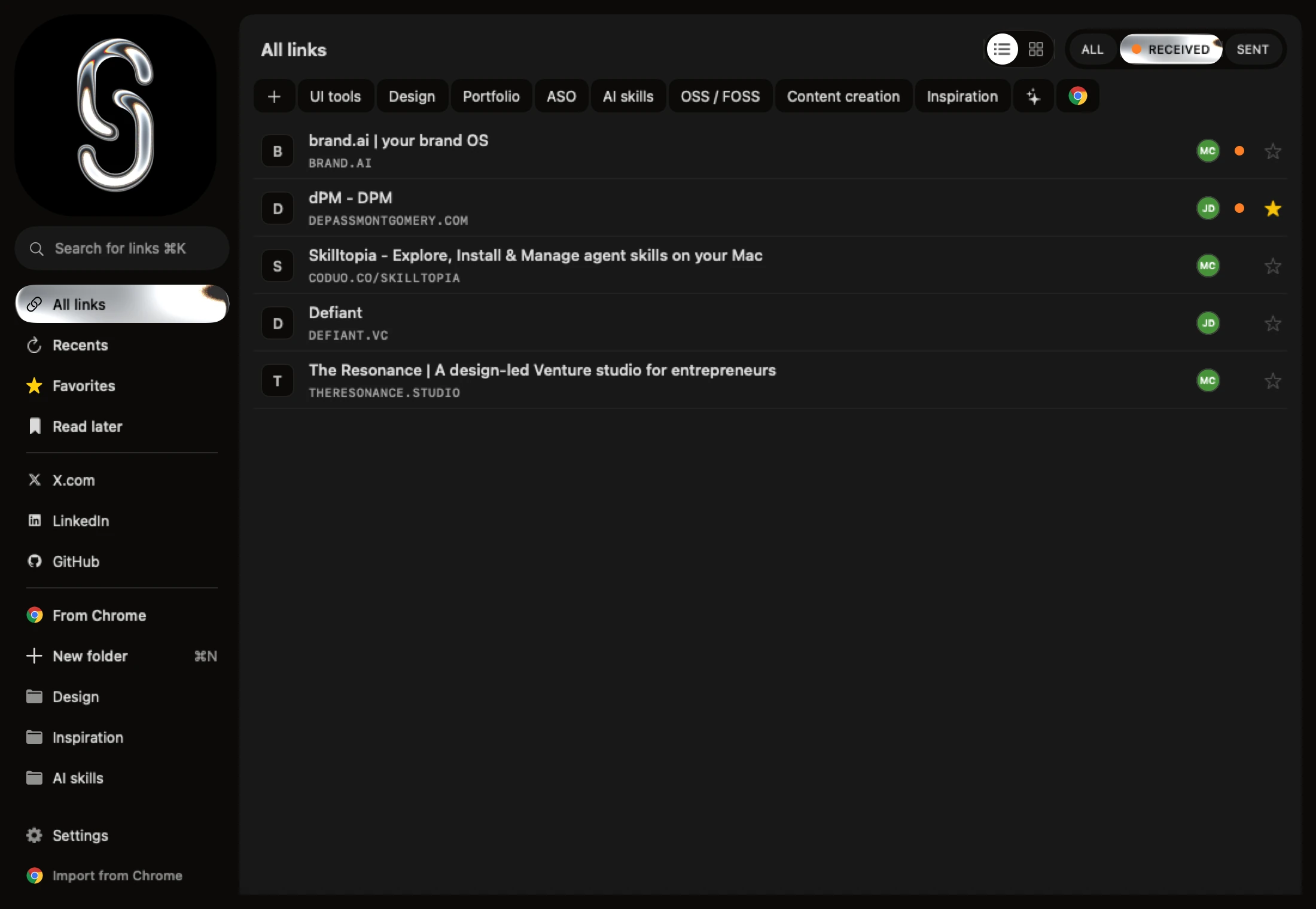Click MC avatar on brand.ai row
This screenshot has width=1316, height=909.
[x=1208, y=151]
